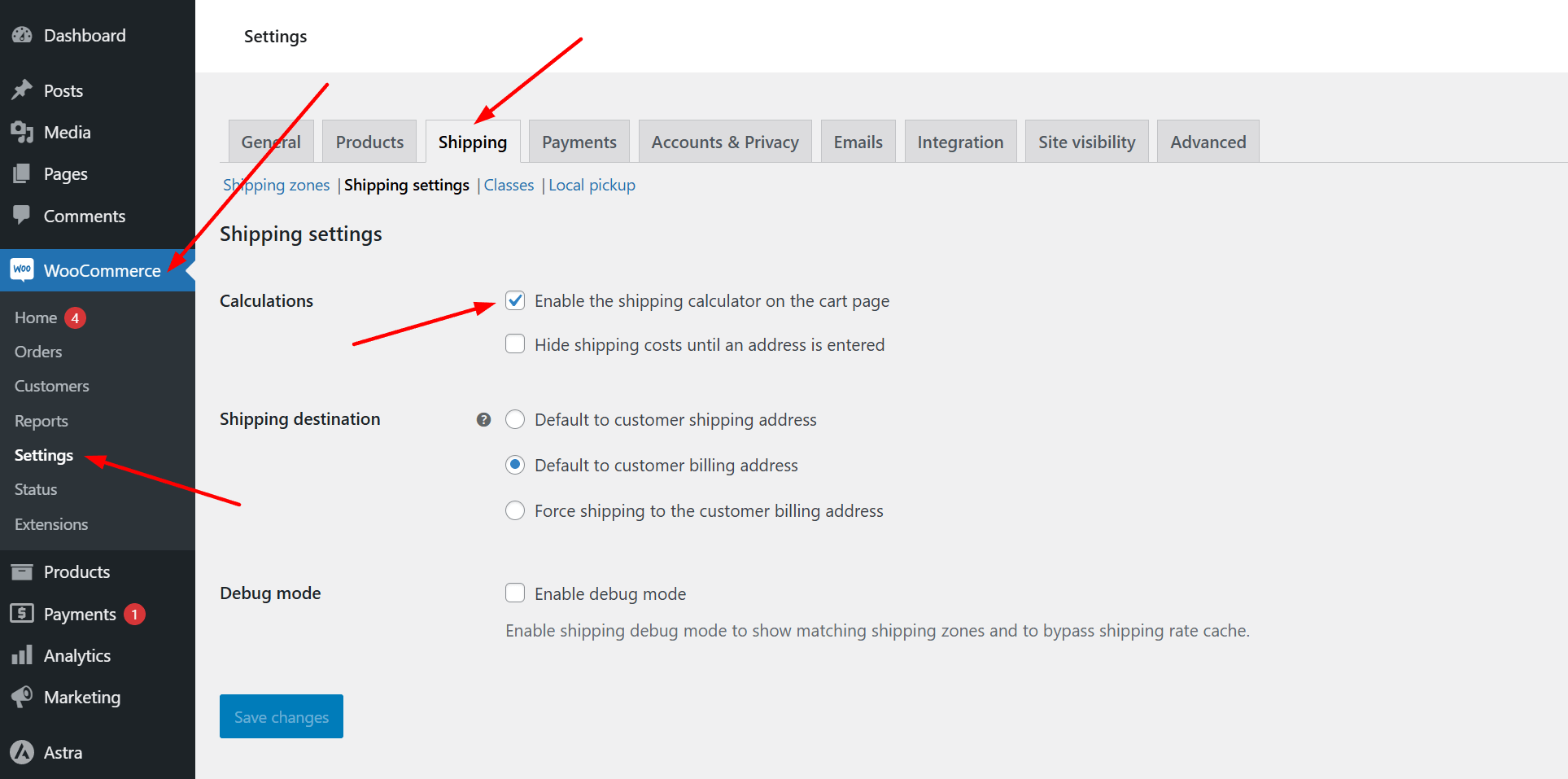Switch to the Payments settings tab
Viewport: 1568px width, 779px height.
click(x=579, y=142)
